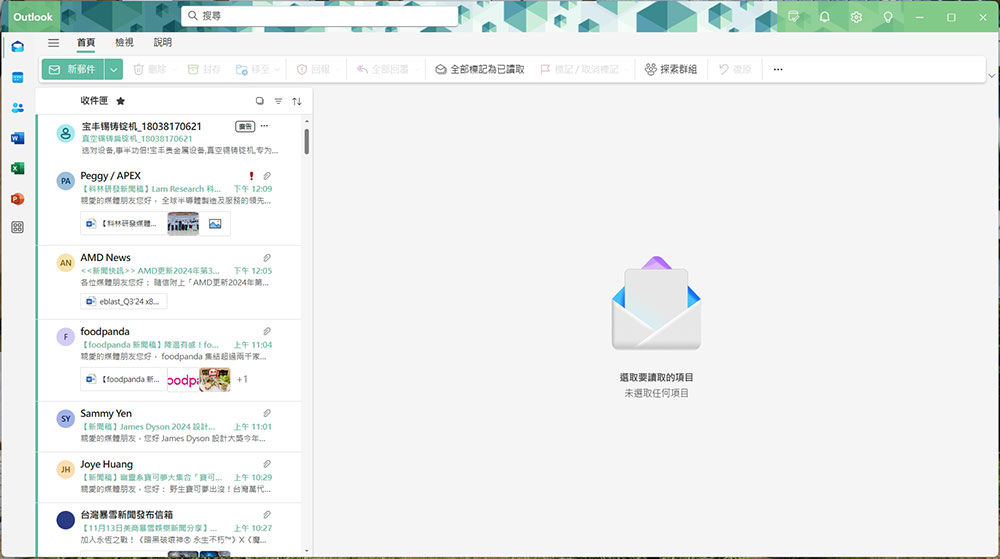Viewport: 1000px width, 559px height.
Task: Open the Calendar icon in left sidebar
Action: [x=17, y=77]
